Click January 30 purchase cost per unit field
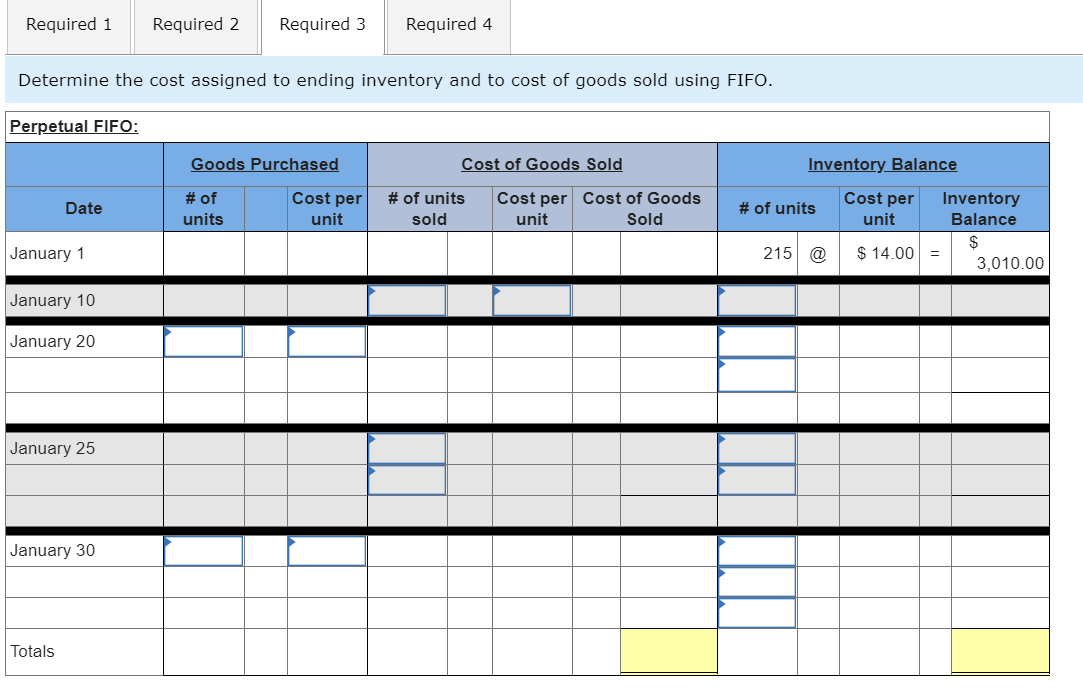 [327, 551]
